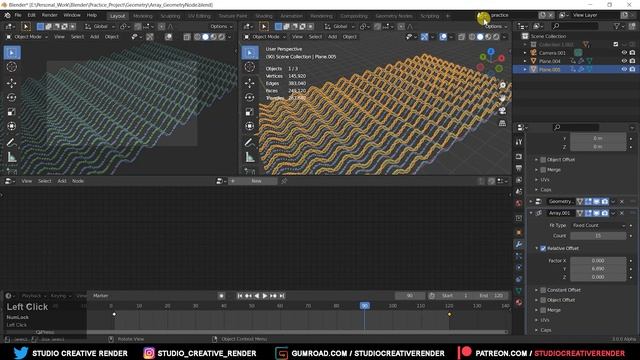Viewport: 640px width, 360px height.
Task: Open the File menu
Action: click(18, 16)
